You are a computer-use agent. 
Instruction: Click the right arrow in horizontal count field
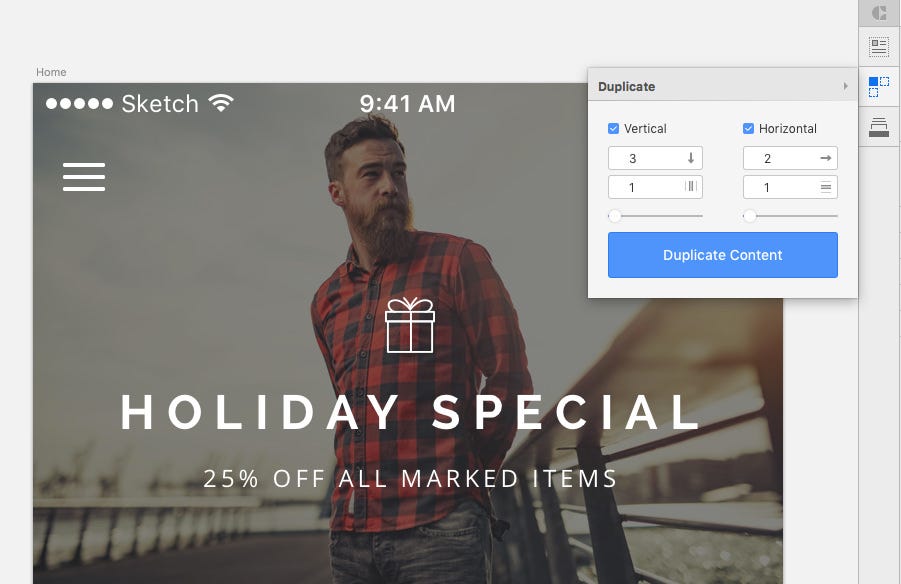[x=826, y=158]
